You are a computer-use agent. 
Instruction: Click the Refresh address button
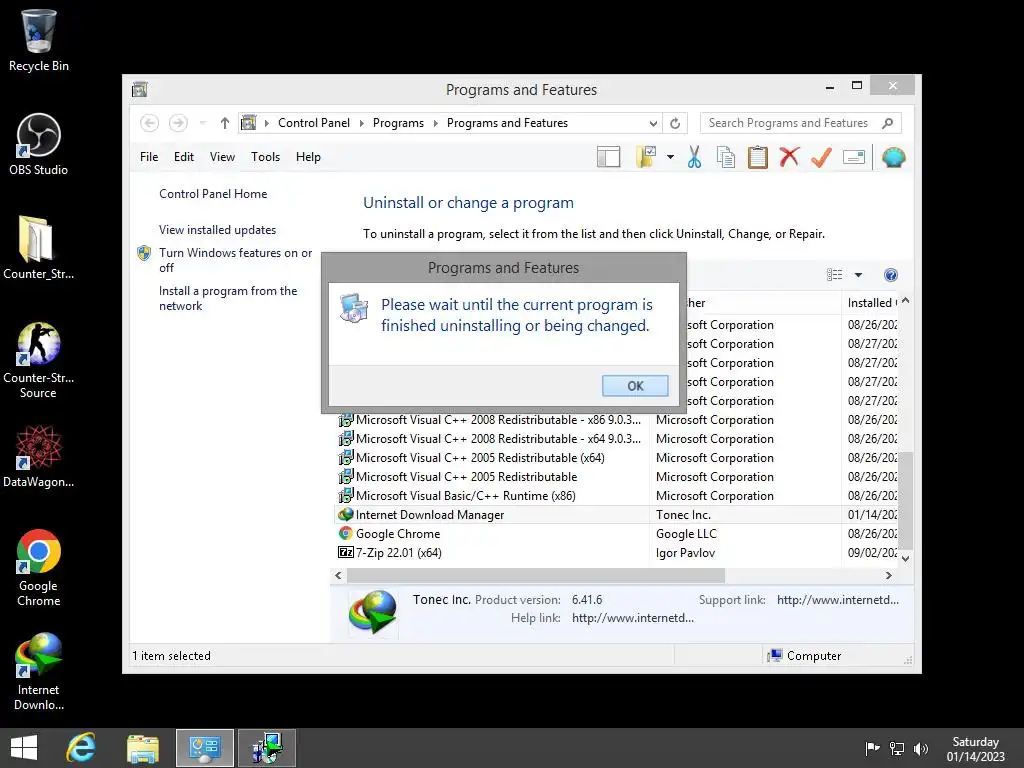pyautogui.click(x=675, y=123)
